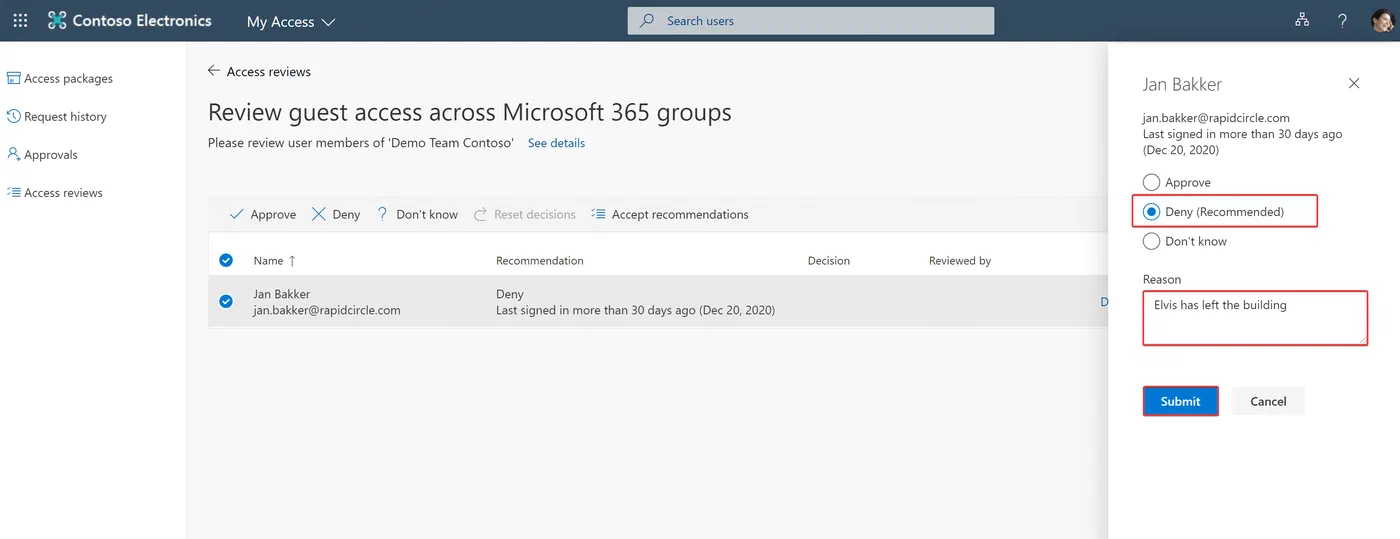Image resolution: width=1400 pixels, height=539 pixels.
Task: Click the Decision column header
Action: coord(829,260)
